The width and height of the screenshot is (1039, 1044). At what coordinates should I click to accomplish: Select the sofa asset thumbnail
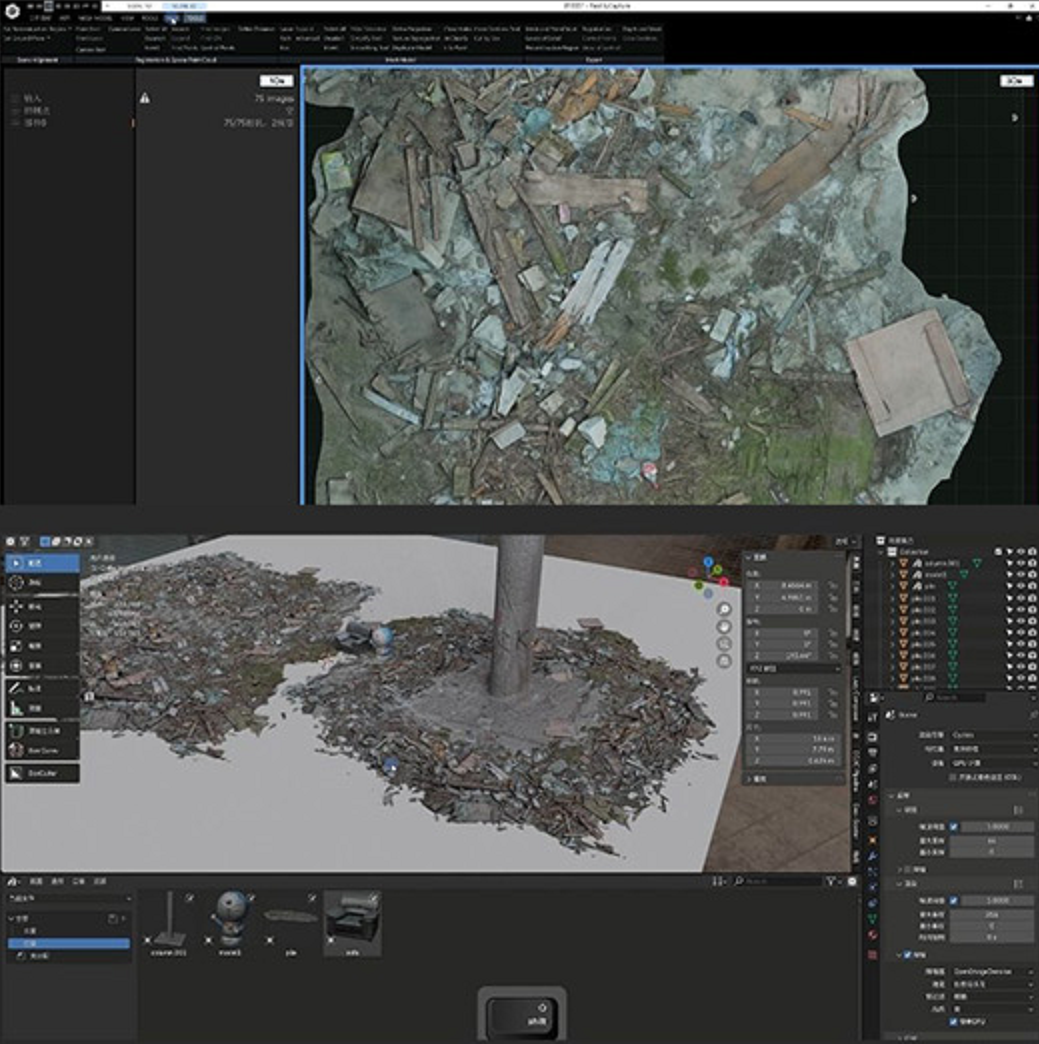point(352,921)
